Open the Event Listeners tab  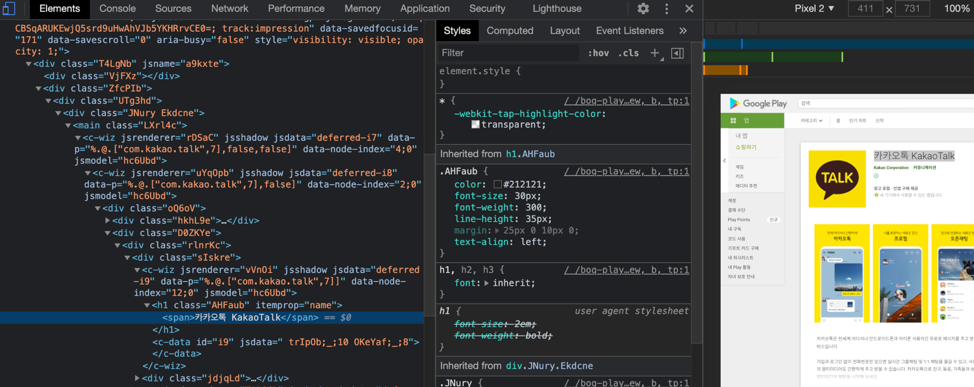coord(629,30)
